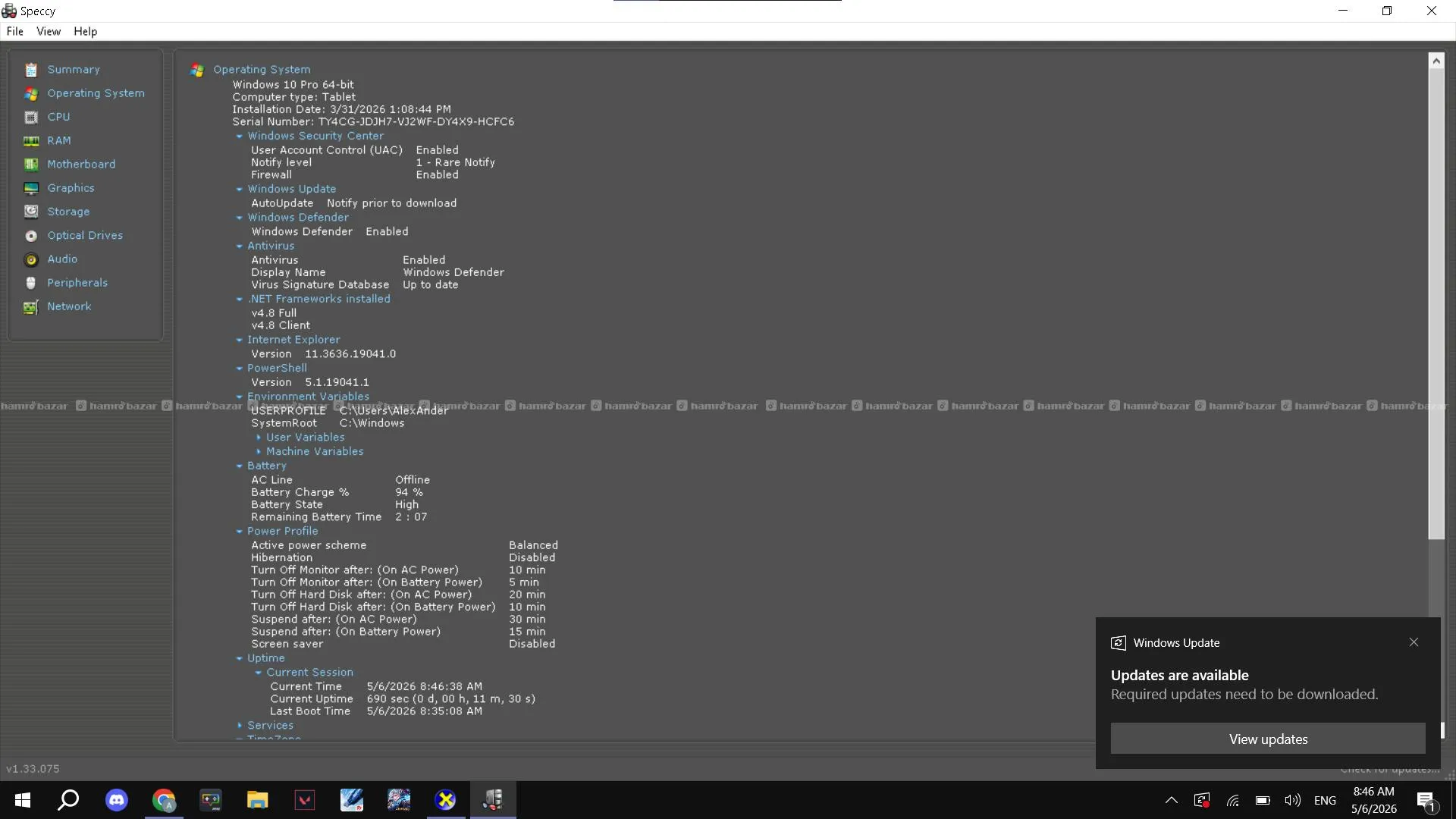Click the Battery section heading

click(x=267, y=466)
